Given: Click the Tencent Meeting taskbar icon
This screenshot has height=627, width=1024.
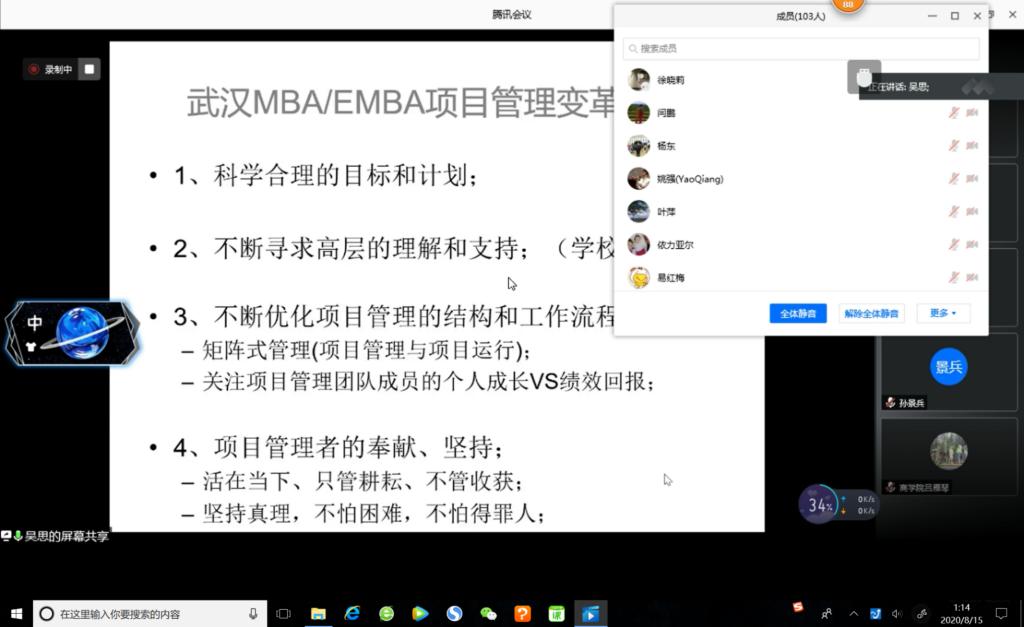Looking at the screenshot, I should pyautogui.click(x=590, y=613).
